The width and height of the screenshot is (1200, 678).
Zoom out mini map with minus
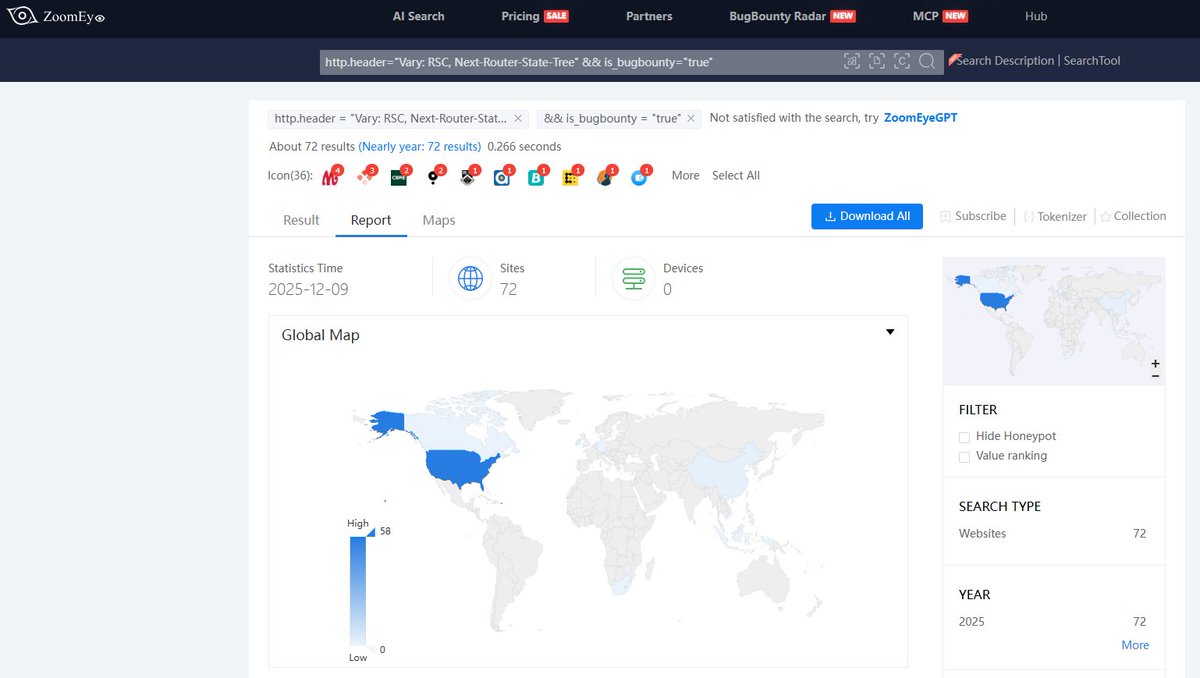pyautogui.click(x=1156, y=376)
